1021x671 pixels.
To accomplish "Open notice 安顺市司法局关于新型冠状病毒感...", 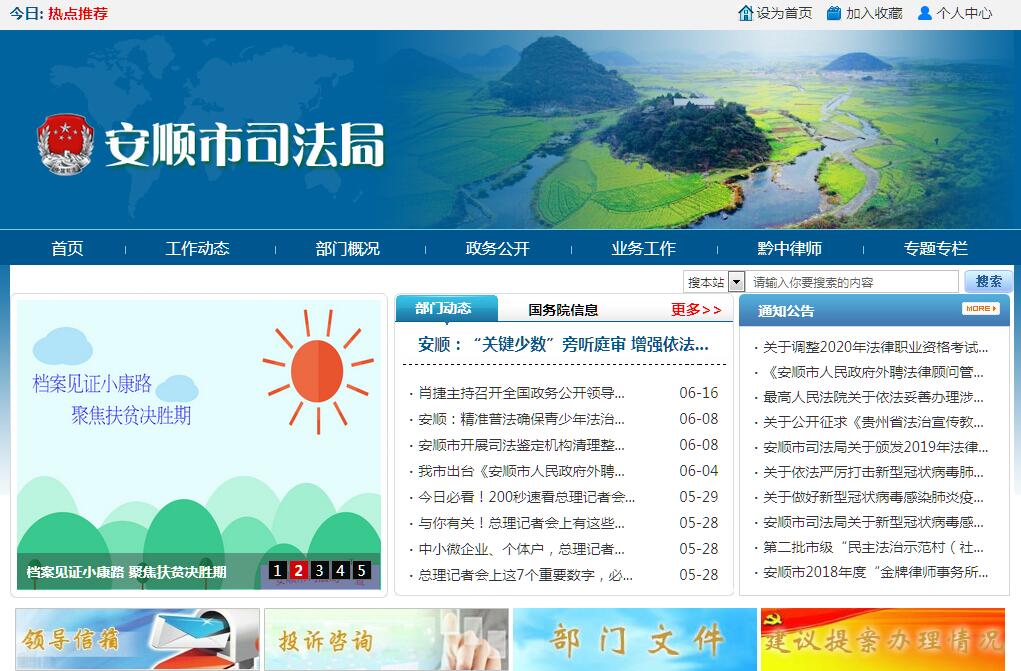I will click(x=873, y=522).
